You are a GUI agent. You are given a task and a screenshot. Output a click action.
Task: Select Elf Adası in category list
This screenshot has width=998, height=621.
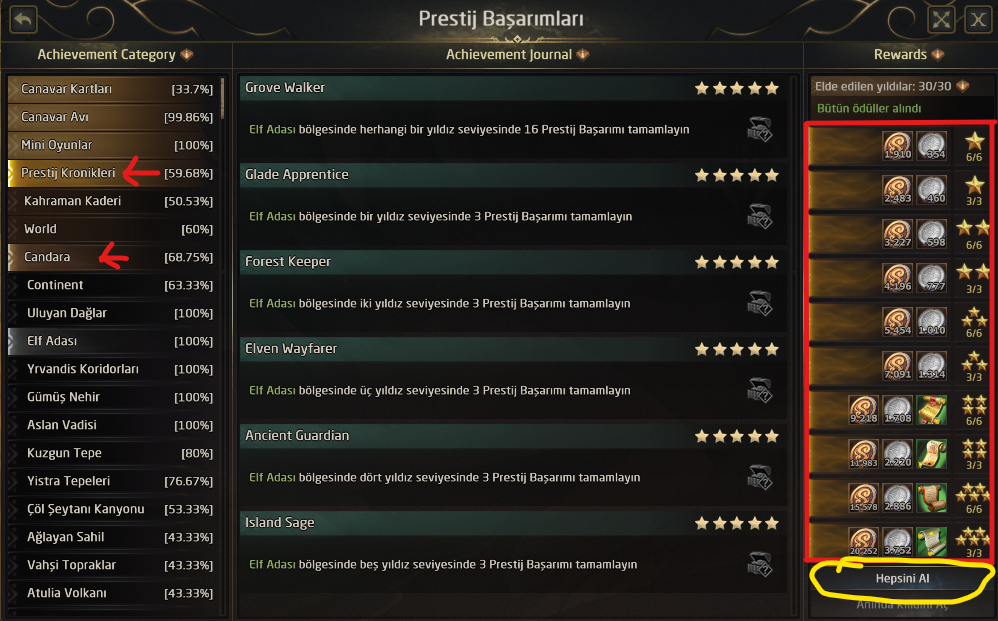52,341
